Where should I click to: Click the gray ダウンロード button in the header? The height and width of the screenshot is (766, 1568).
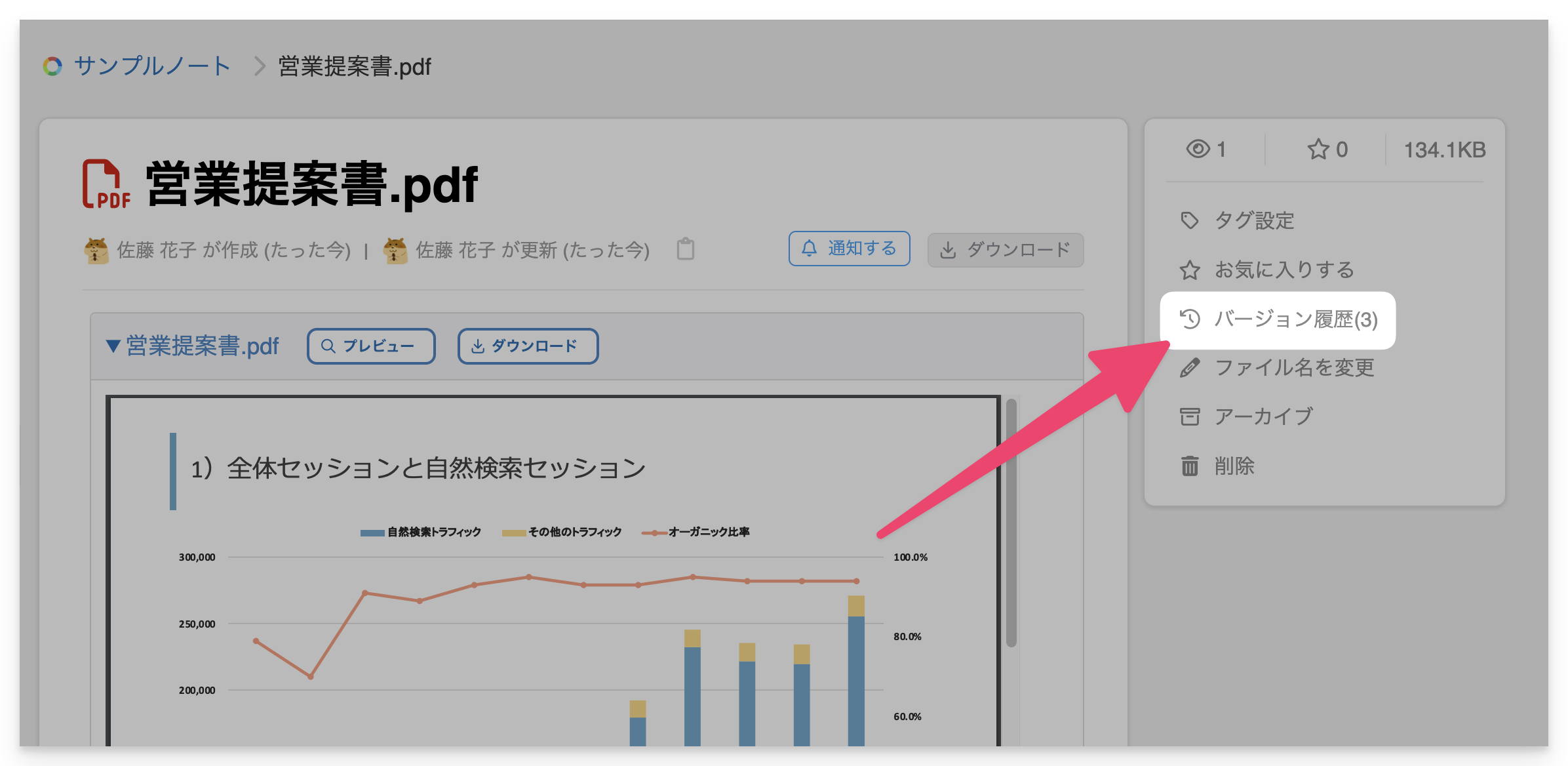tap(1006, 250)
